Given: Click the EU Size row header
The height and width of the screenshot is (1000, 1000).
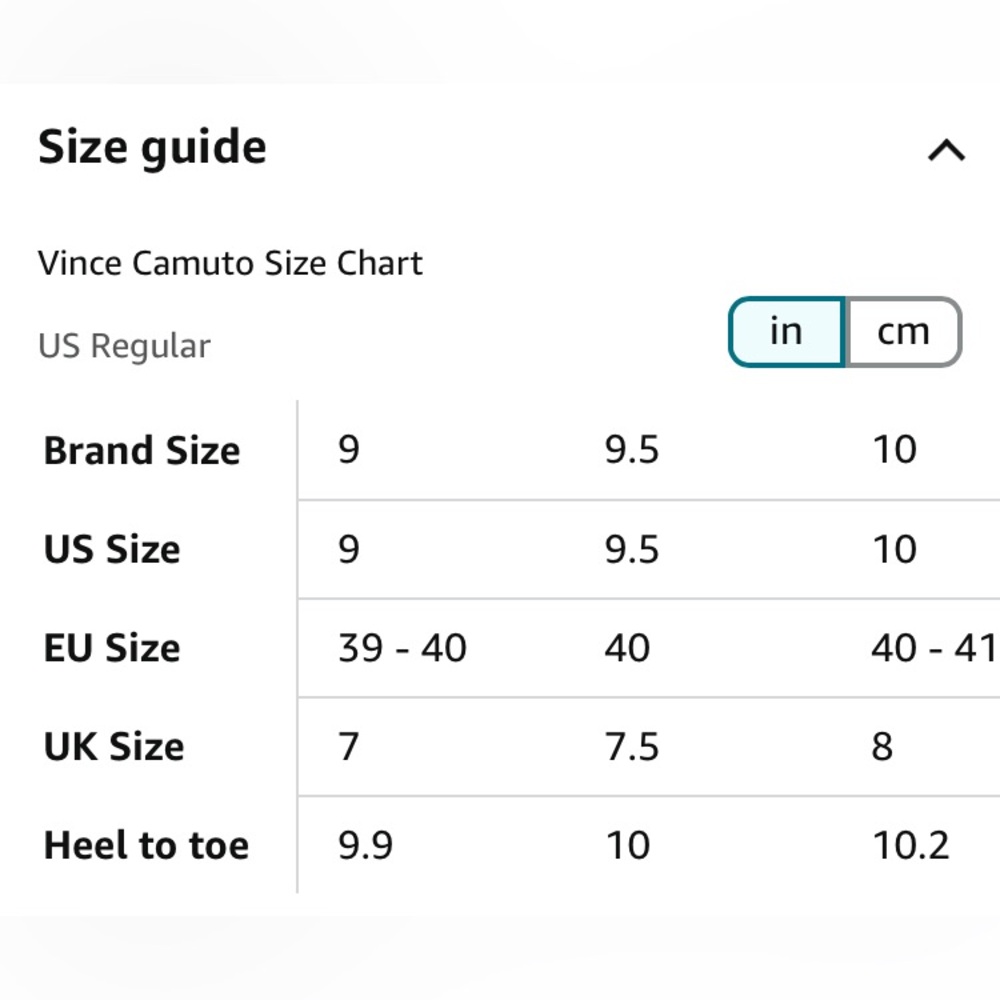Looking at the screenshot, I should 112,648.
